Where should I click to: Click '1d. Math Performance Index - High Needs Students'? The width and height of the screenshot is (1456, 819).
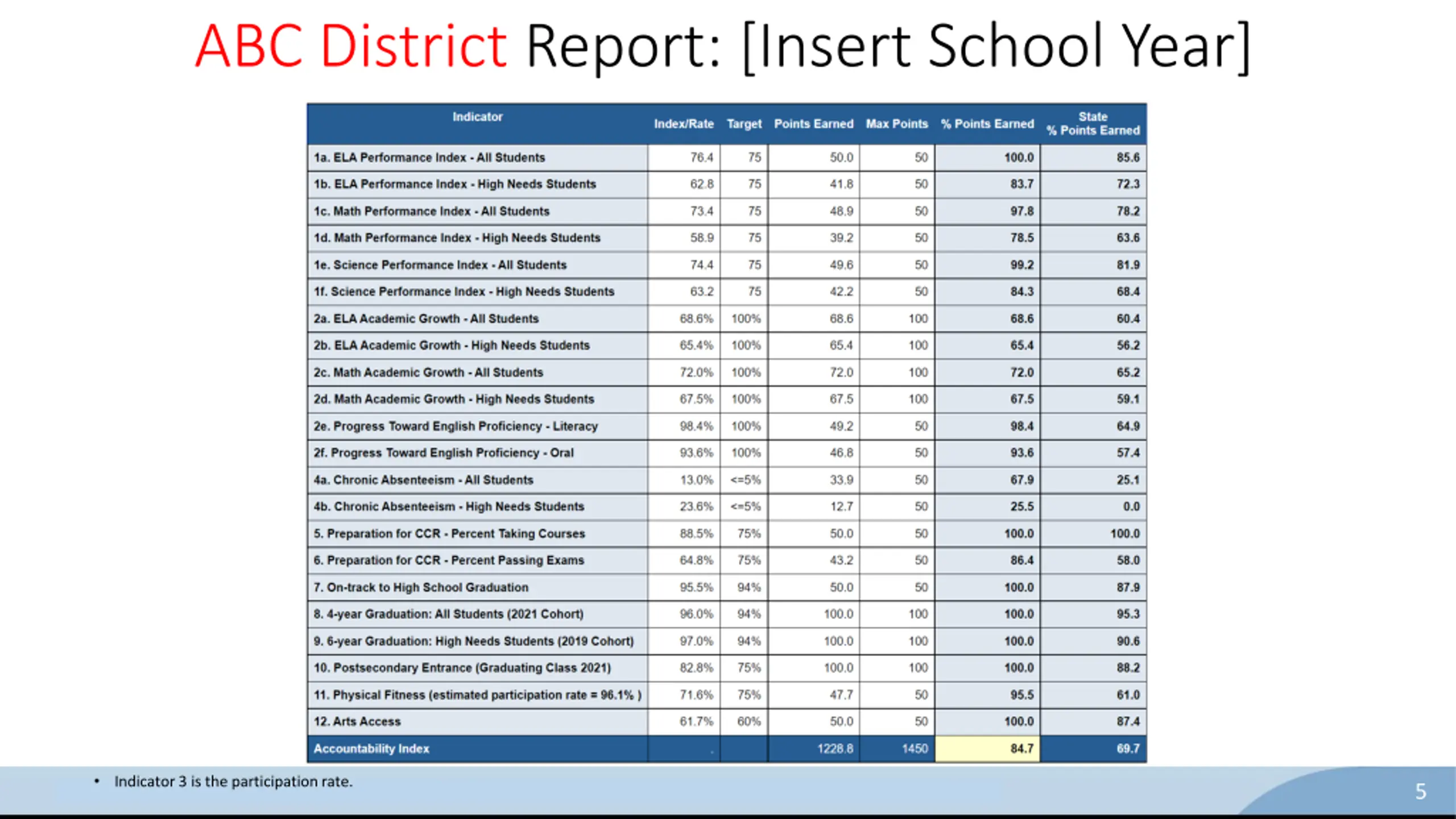point(457,238)
